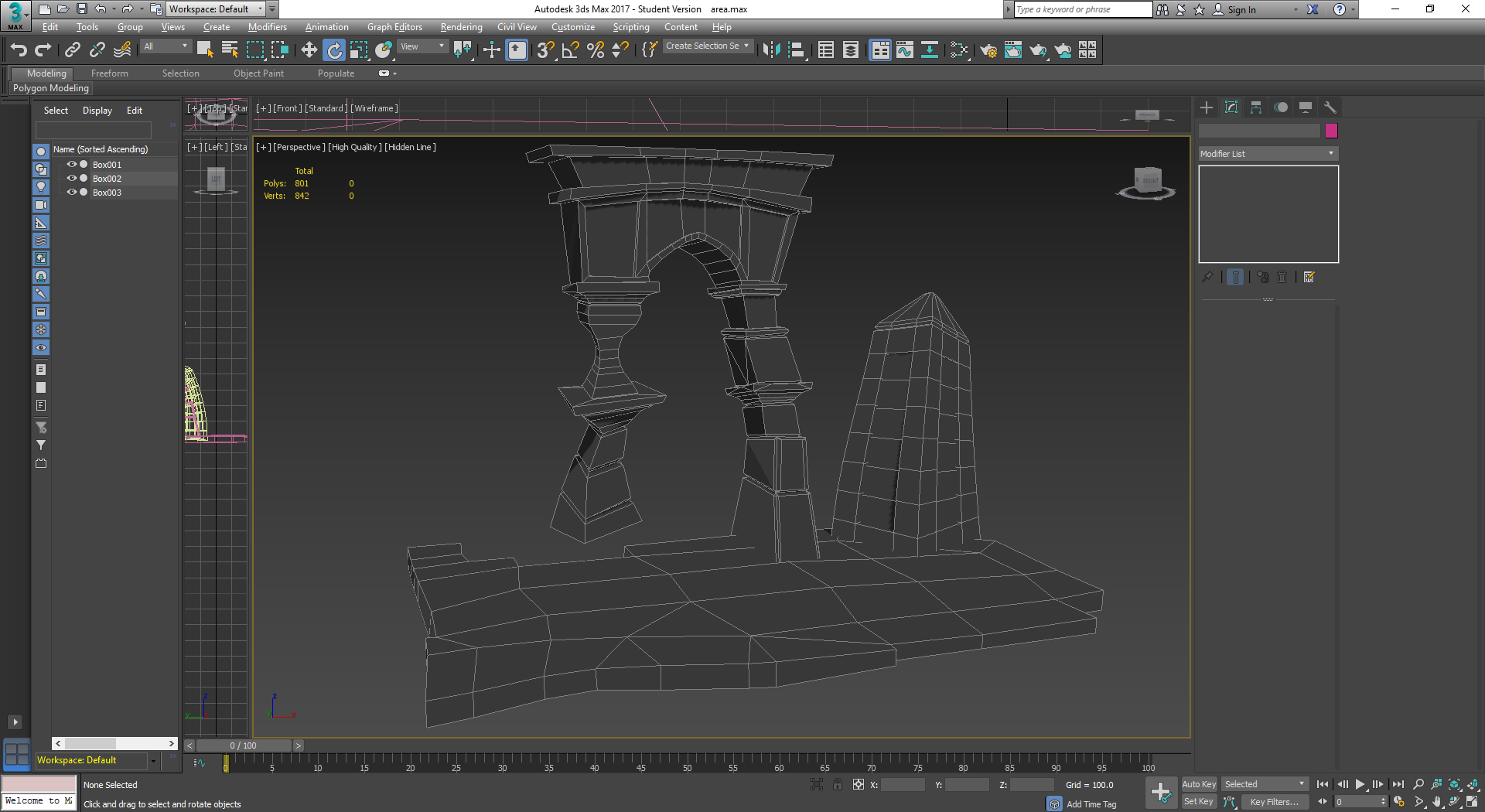Click the Key Filters... button
The width and height of the screenshot is (1485, 812).
point(1274,802)
